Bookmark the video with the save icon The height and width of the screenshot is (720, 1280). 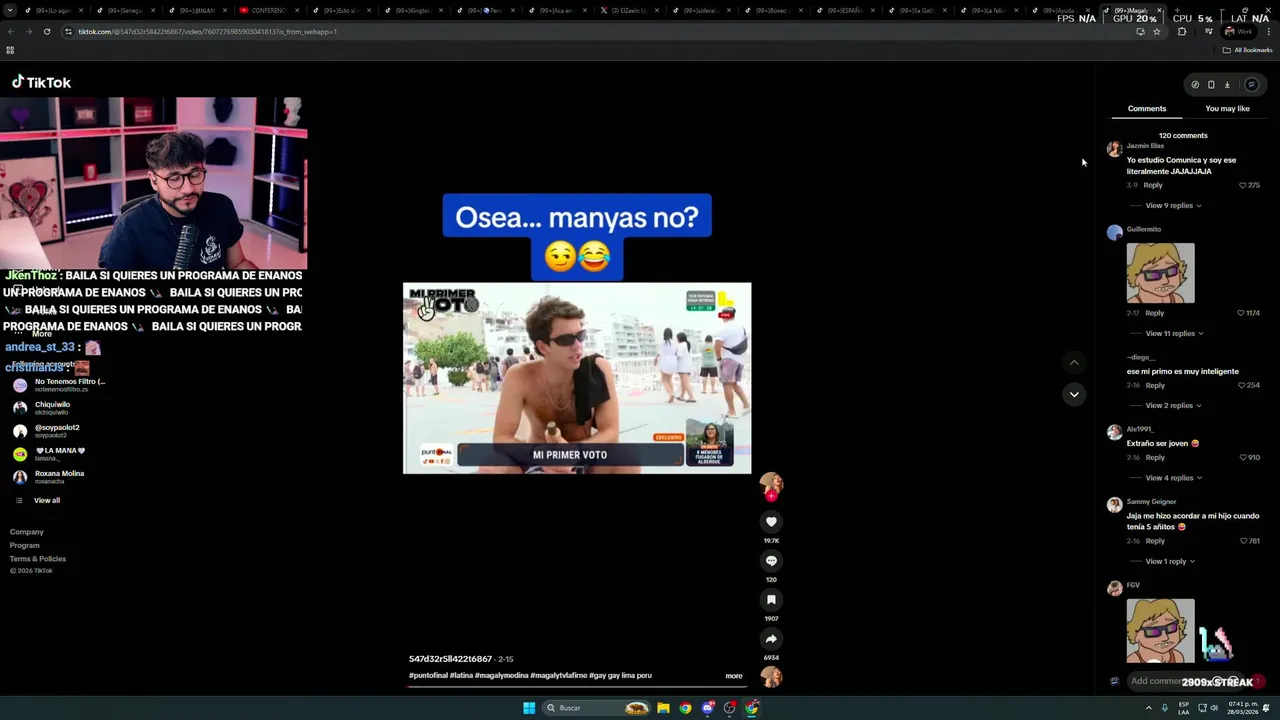[771, 599]
